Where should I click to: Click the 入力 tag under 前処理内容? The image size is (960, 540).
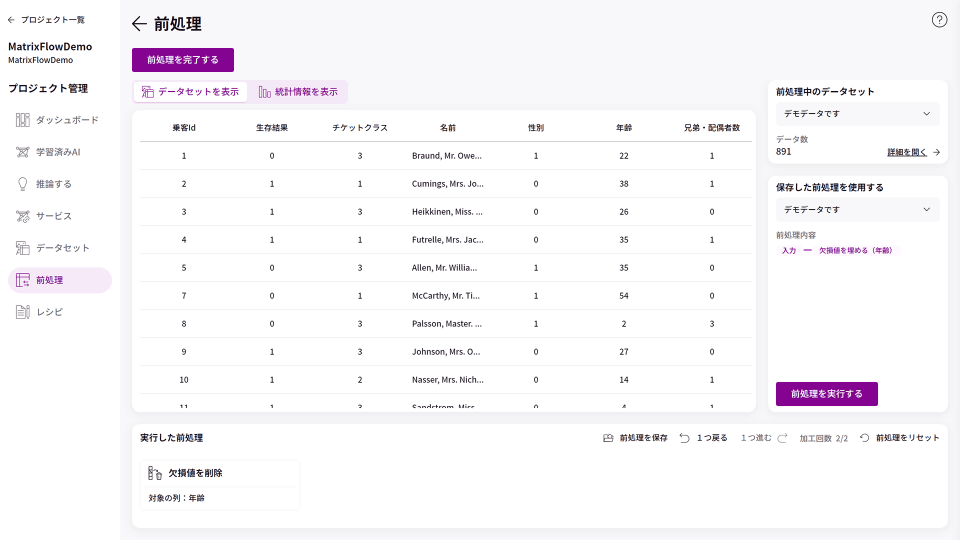789,250
